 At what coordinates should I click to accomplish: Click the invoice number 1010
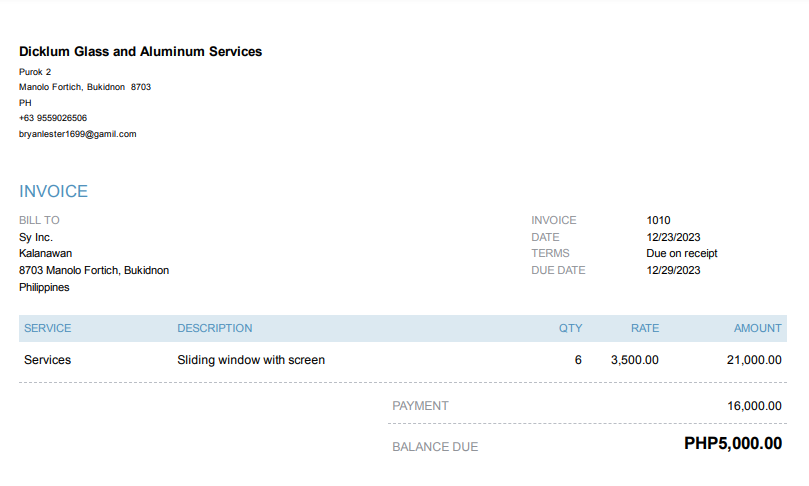(x=658, y=220)
